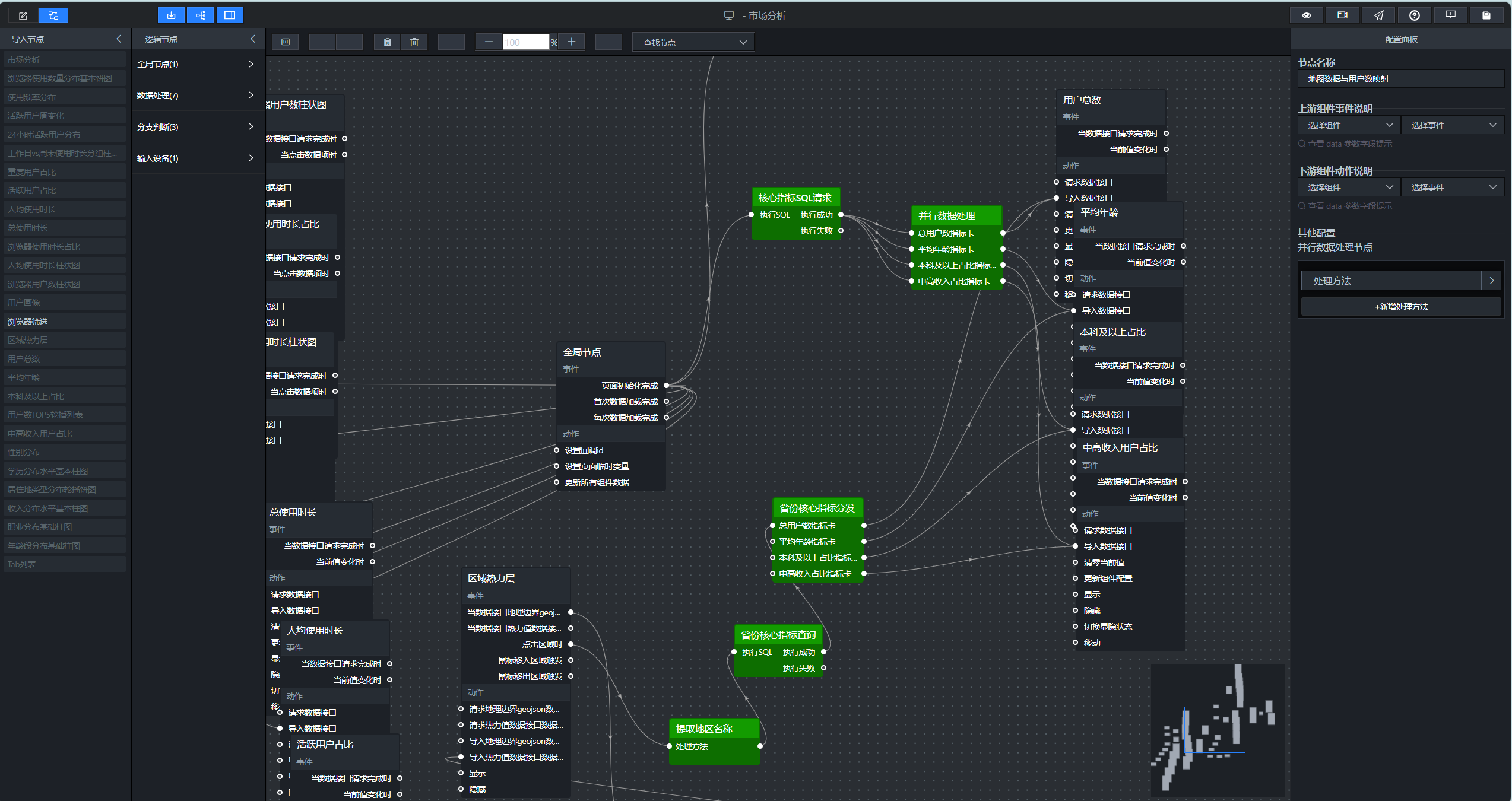Click the paper plane publish icon
The image size is (1512, 801).
1378,15
